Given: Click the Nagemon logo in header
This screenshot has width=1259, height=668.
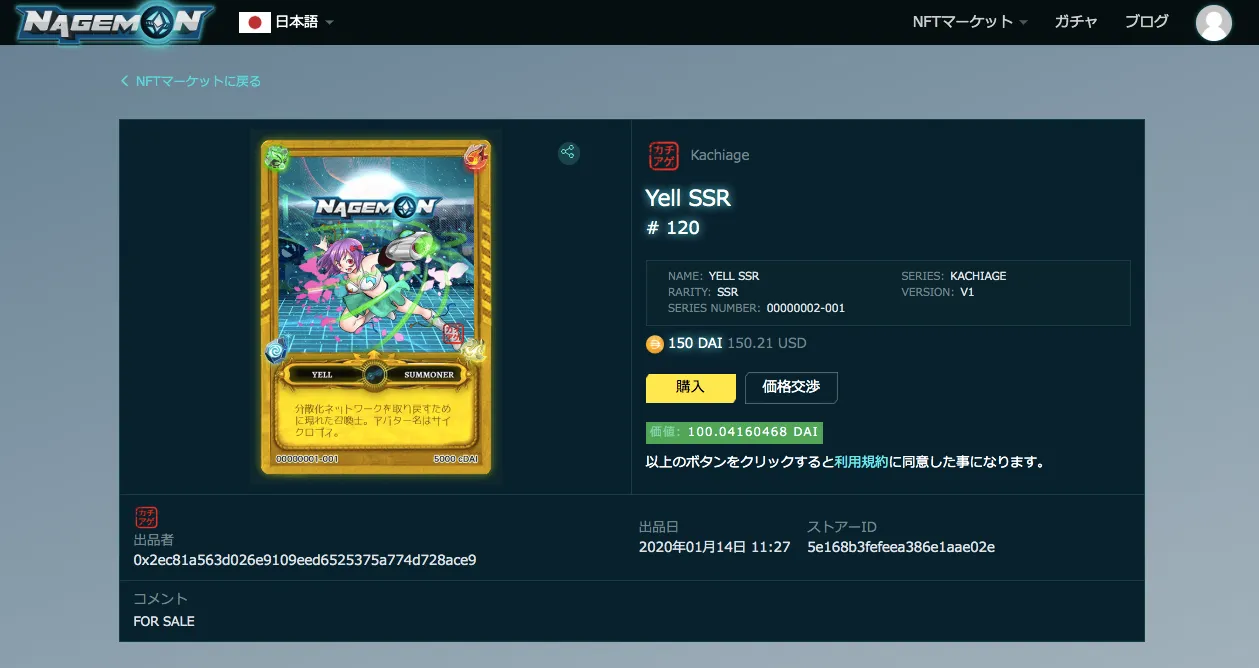Looking at the screenshot, I should 114,23.
